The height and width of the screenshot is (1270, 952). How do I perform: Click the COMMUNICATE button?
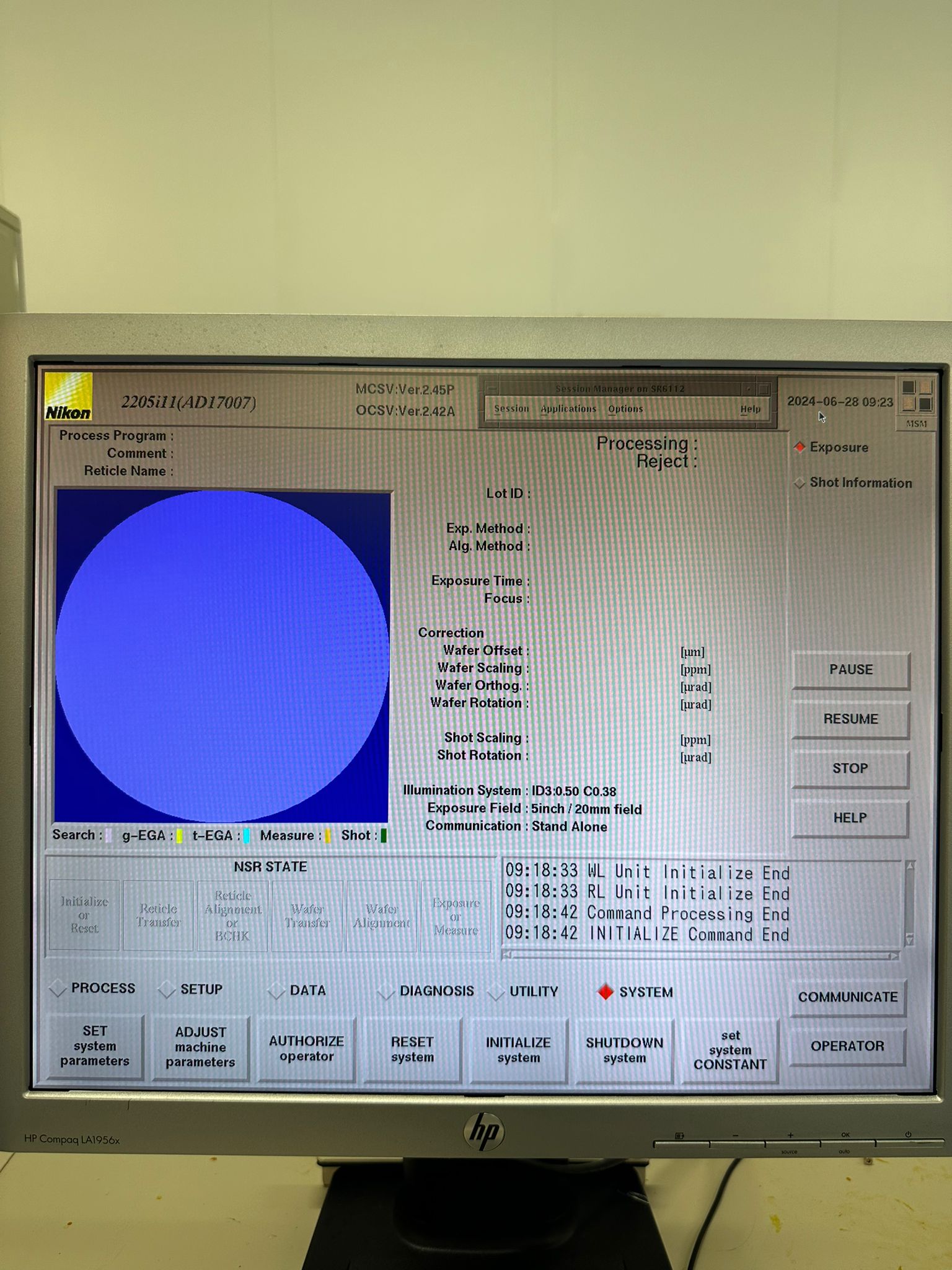(847, 997)
